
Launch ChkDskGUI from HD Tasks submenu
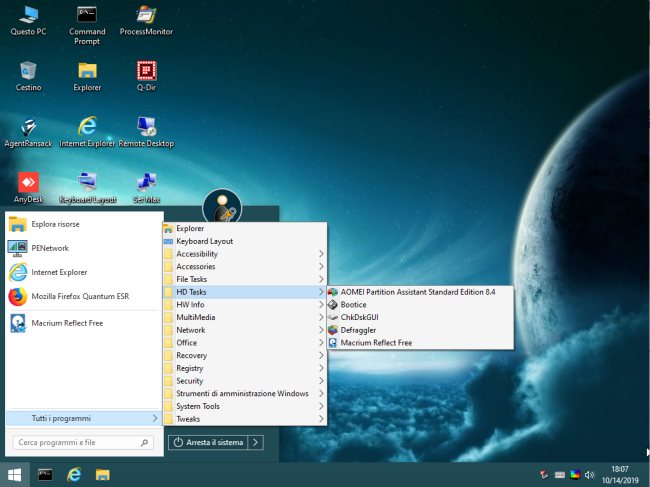click(420, 317)
